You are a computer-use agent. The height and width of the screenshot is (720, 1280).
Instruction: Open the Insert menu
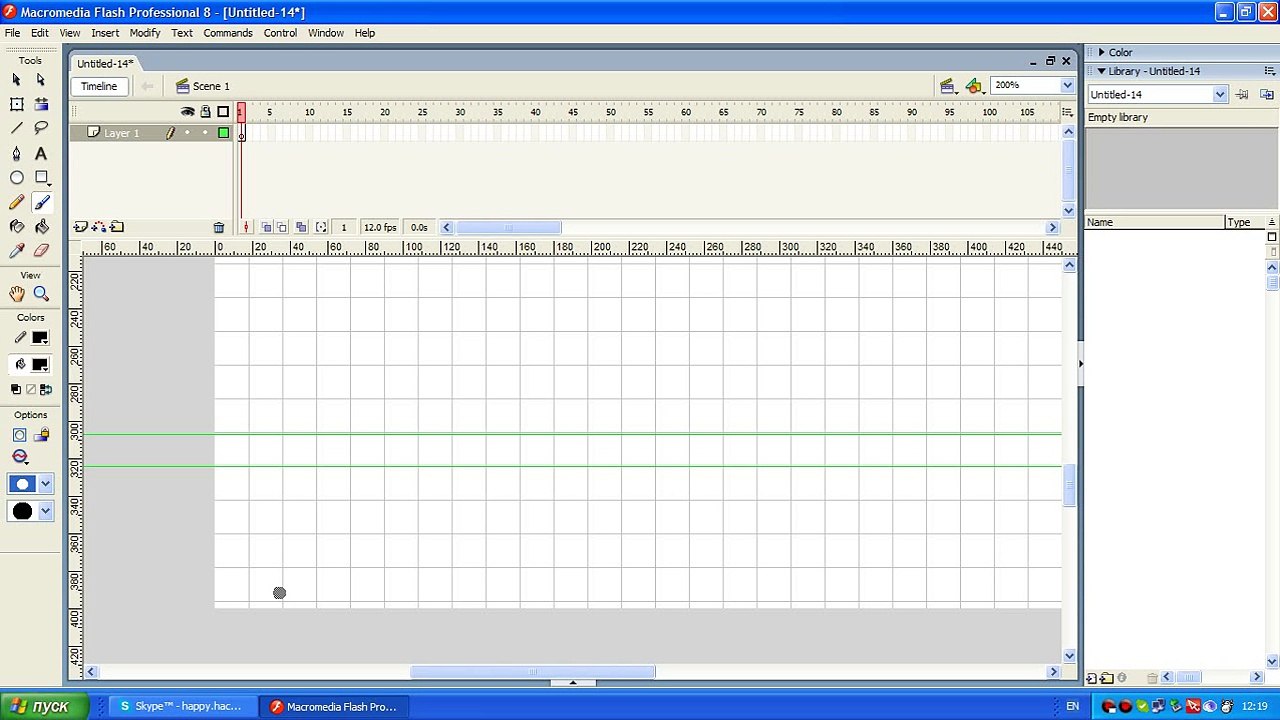click(105, 33)
